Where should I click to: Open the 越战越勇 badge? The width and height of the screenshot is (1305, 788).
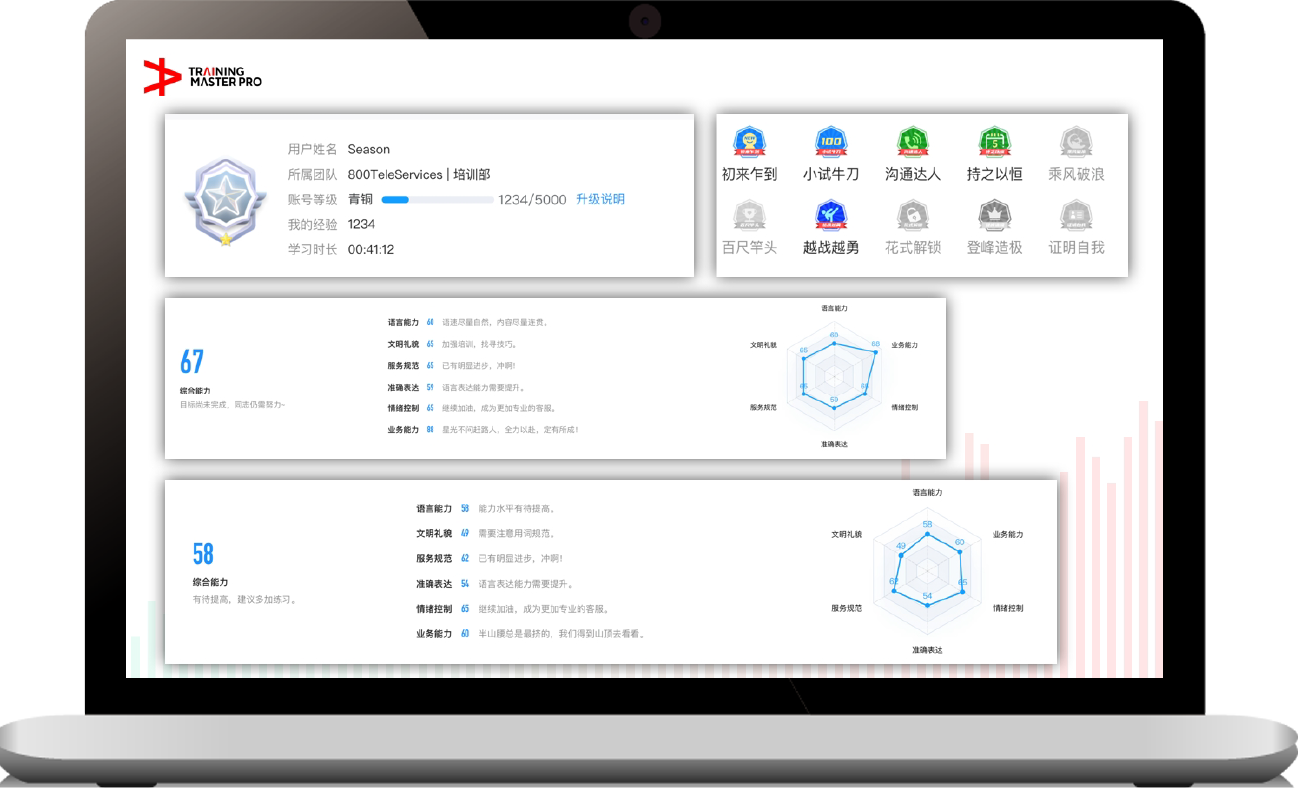coord(830,217)
